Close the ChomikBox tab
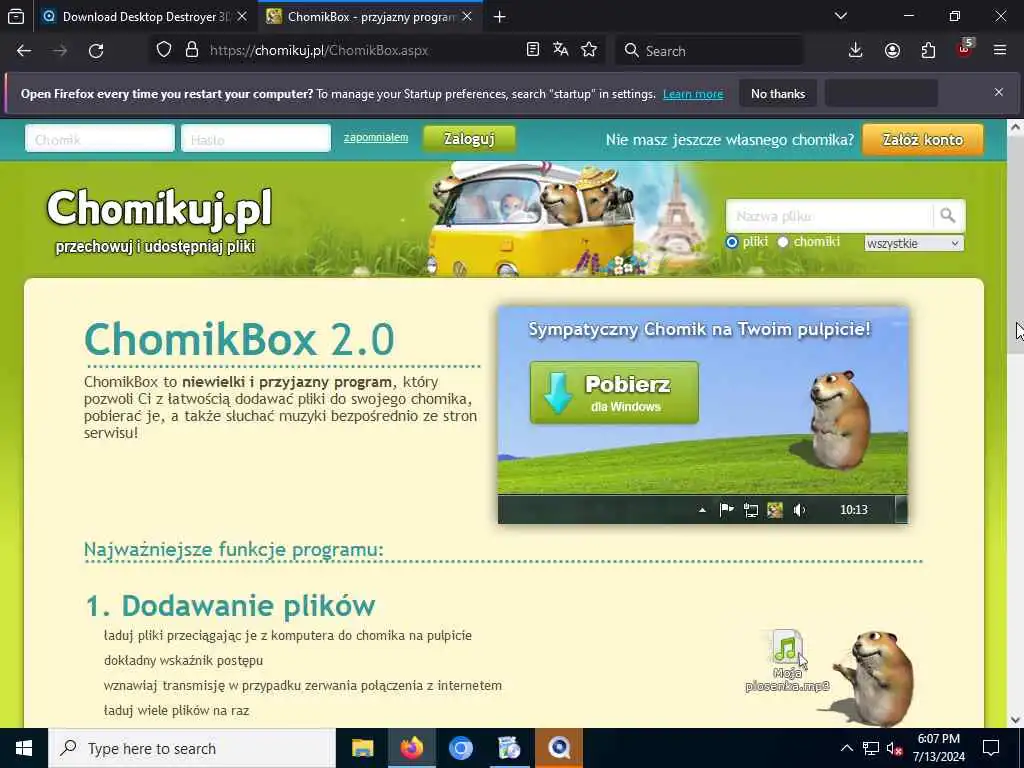Image resolution: width=1024 pixels, height=768 pixels. [467, 17]
